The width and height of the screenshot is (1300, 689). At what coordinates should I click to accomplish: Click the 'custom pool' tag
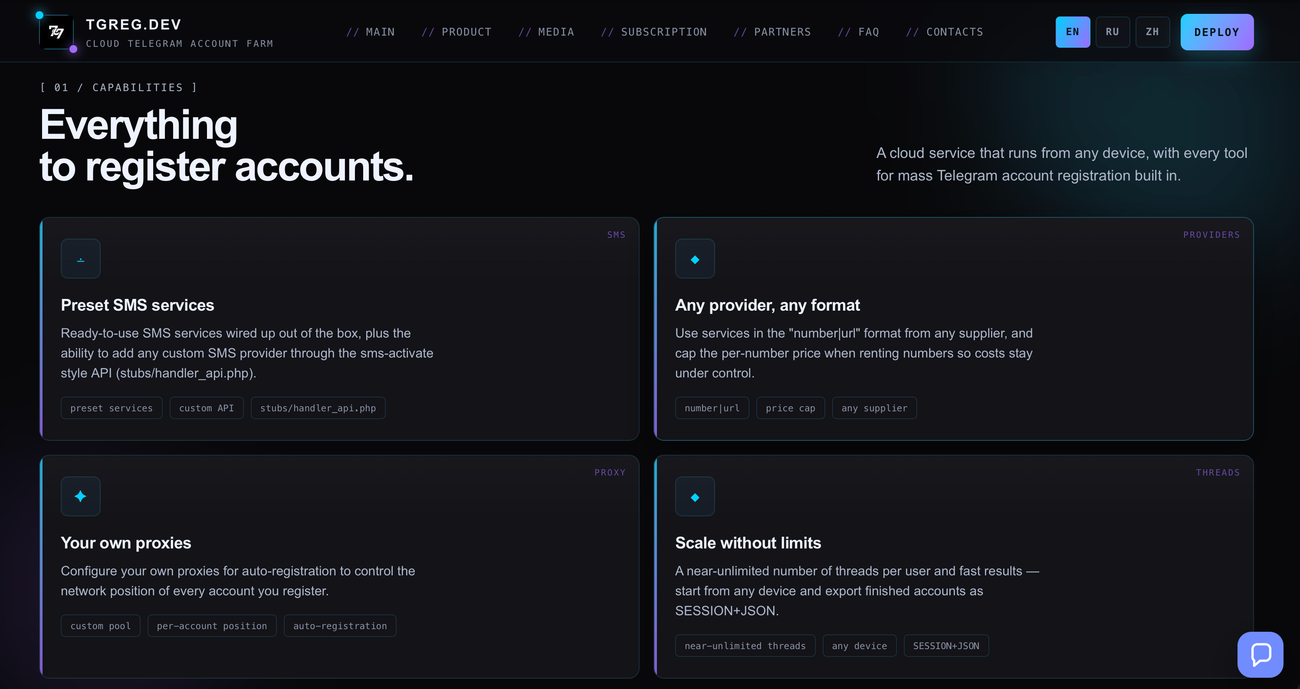(101, 626)
